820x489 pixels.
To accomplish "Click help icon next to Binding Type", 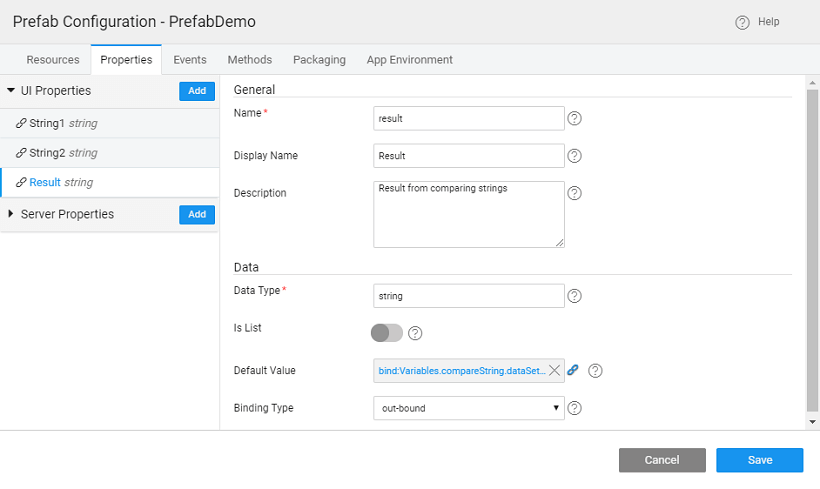I will (575, 408).
